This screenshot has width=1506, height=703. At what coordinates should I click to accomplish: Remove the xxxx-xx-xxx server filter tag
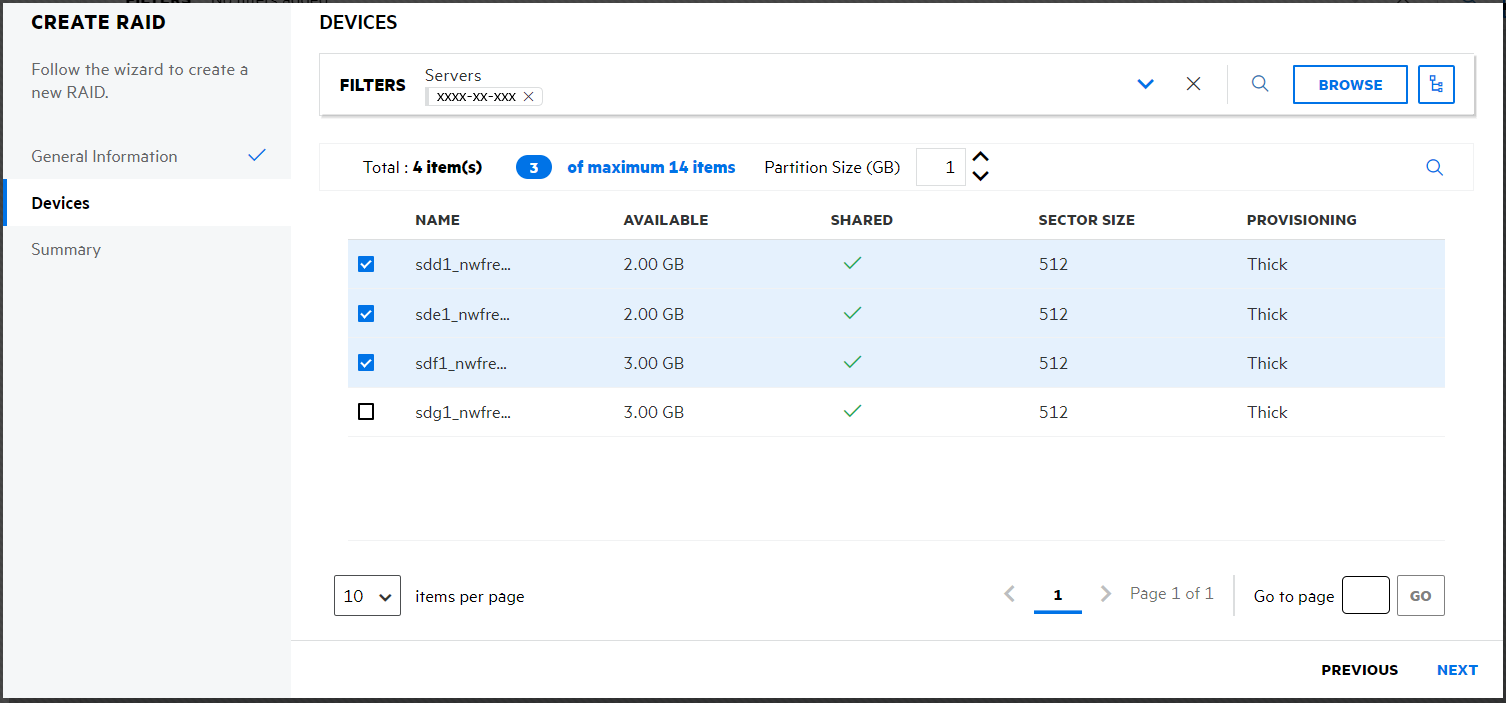pyautogui.click(x=528, y=97)
